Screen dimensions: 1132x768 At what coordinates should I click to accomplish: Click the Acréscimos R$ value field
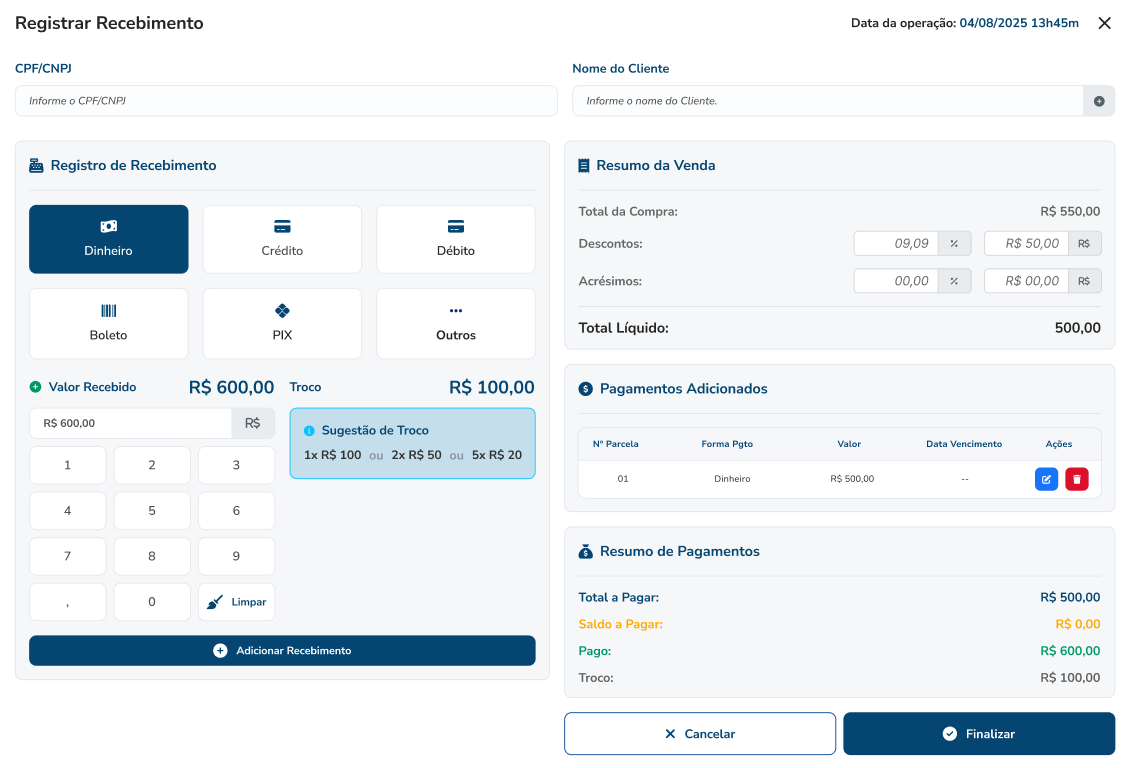(1026, 281)
